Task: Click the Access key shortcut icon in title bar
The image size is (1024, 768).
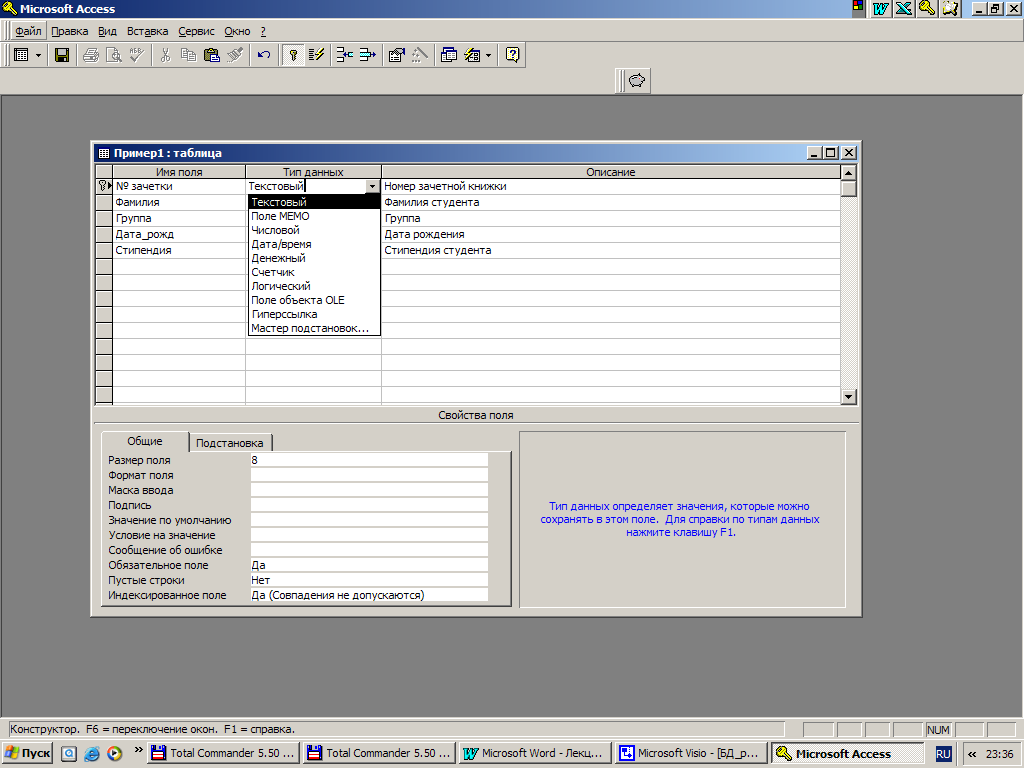Action: pyautogui.click(x=927, y=8)
